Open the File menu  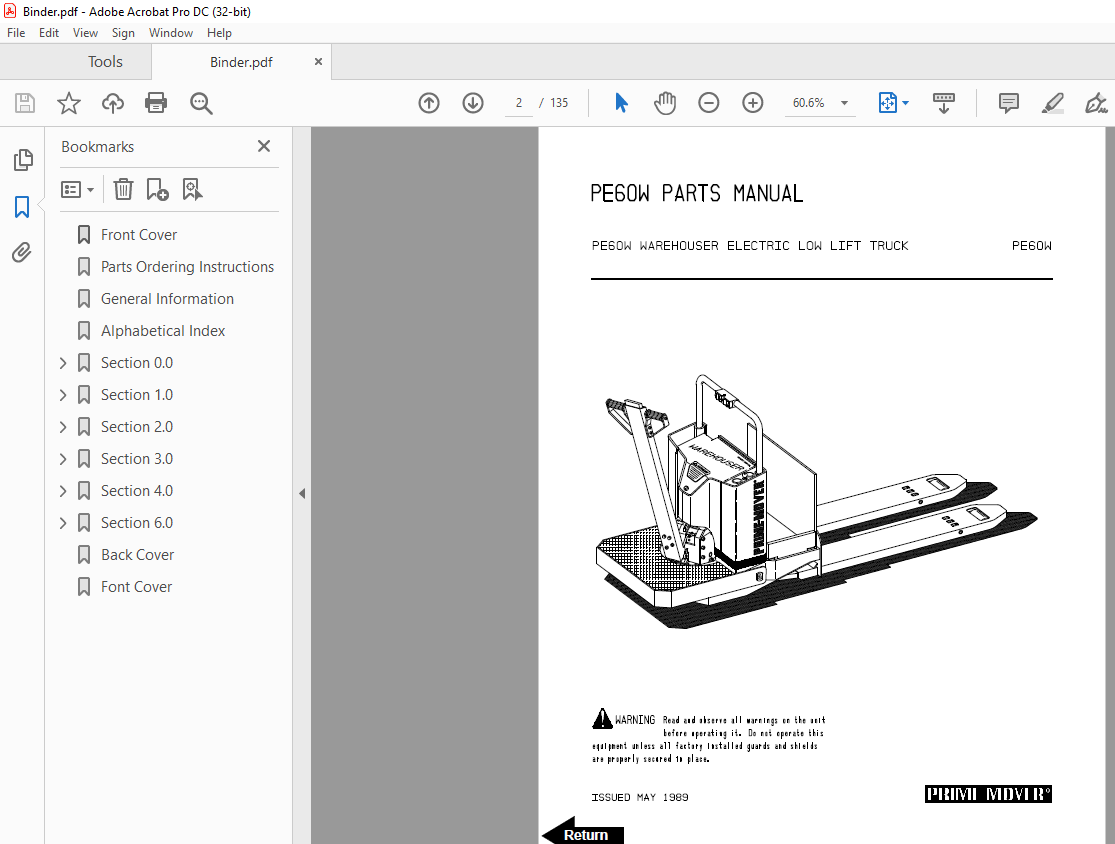click(16, 33)
